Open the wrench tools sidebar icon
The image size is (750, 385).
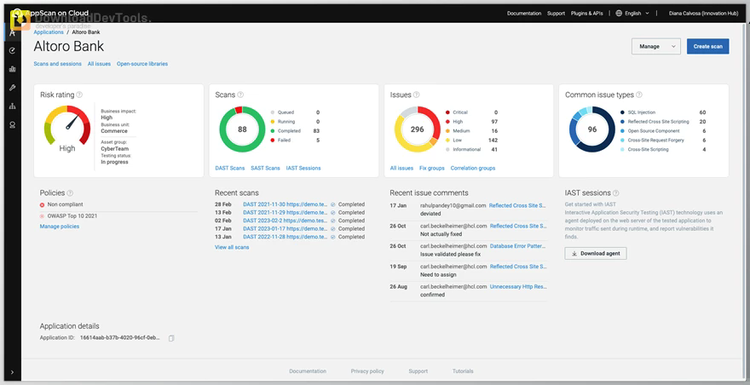[12, 88]
